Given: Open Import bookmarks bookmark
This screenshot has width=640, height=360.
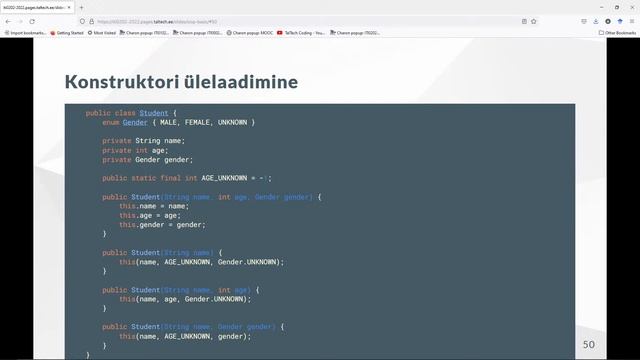Looking at the screenshot, I should (25, 33).
